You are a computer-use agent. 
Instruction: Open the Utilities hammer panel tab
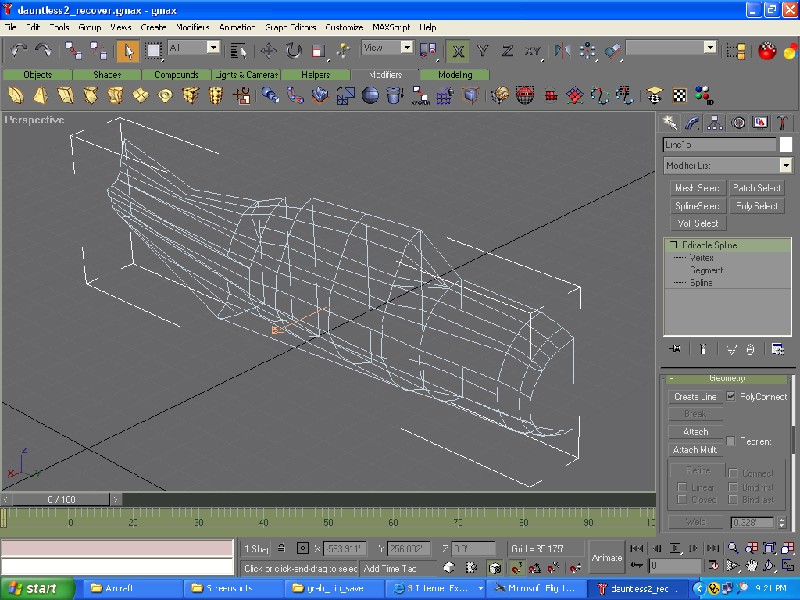pos(783,123)
